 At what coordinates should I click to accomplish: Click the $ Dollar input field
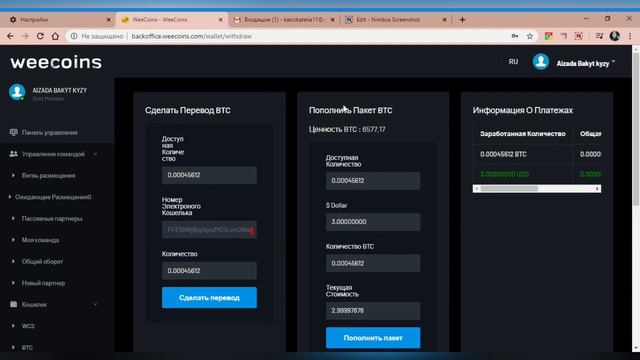373,222
